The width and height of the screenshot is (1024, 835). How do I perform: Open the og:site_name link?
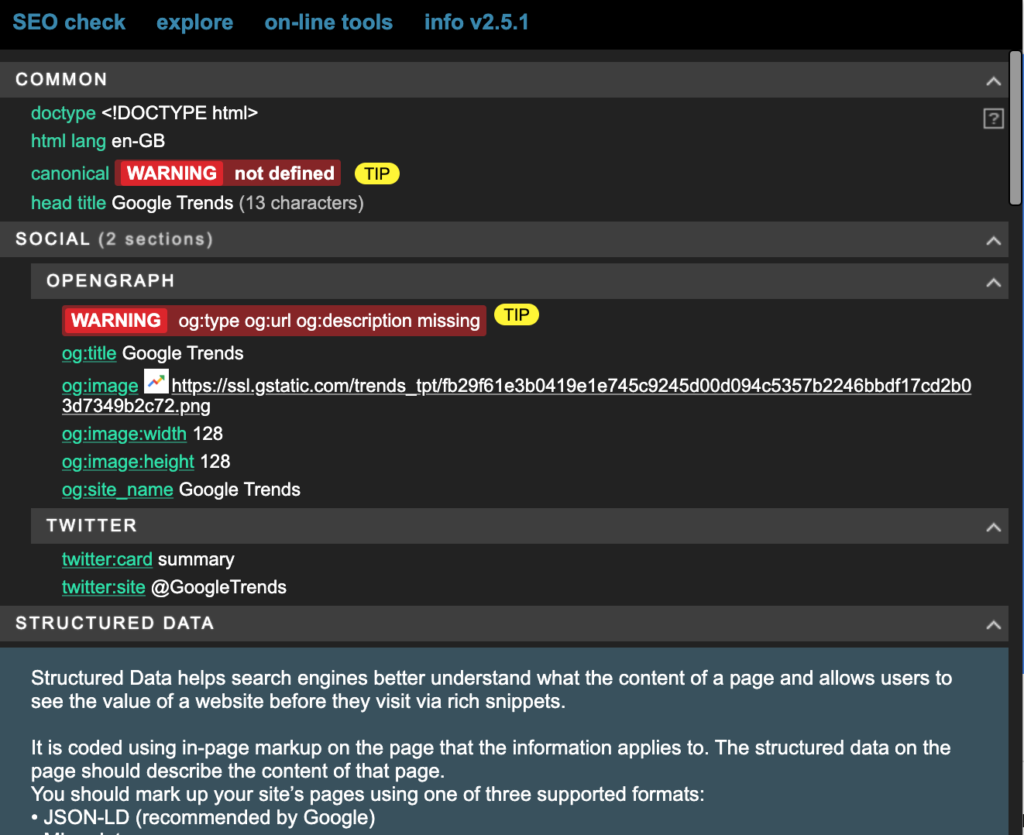[118, 490]
